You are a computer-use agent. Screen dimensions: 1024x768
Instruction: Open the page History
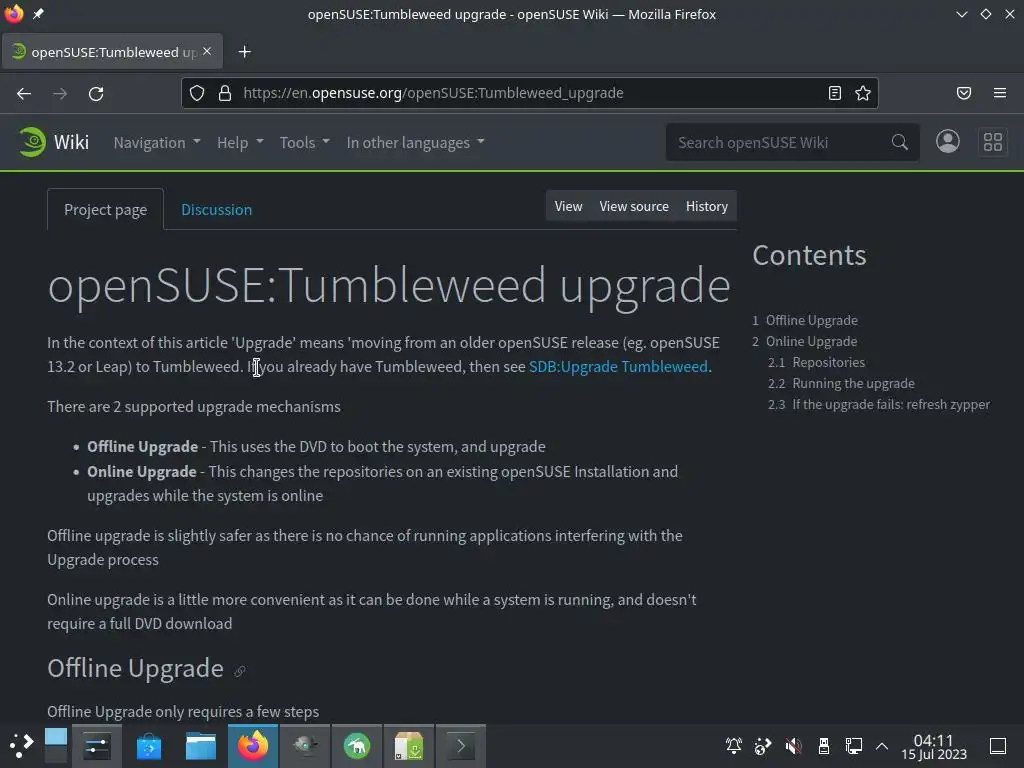pyautogui.click(x=707, y=206)
